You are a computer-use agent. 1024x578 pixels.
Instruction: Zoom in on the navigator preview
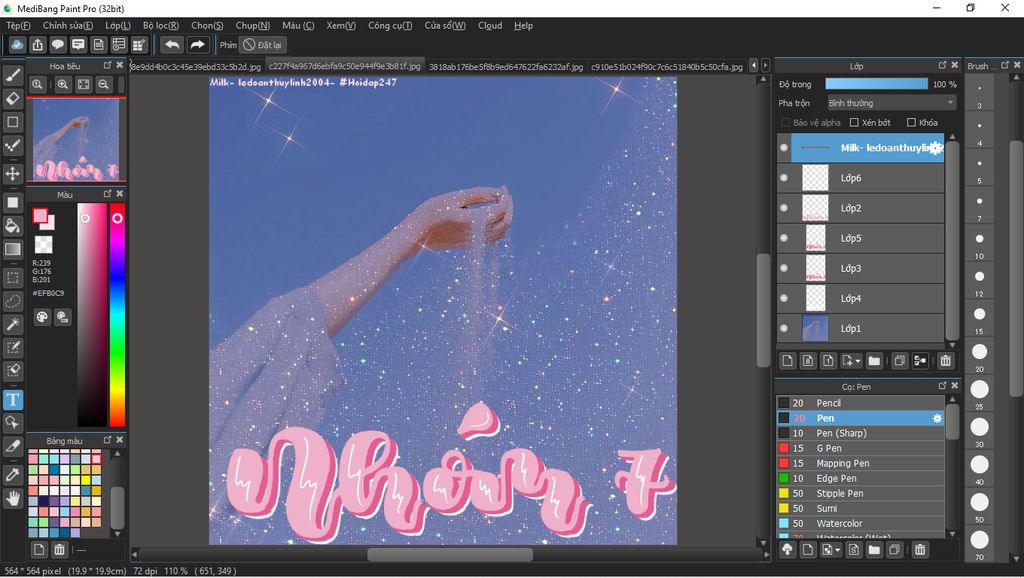[63, 84]
